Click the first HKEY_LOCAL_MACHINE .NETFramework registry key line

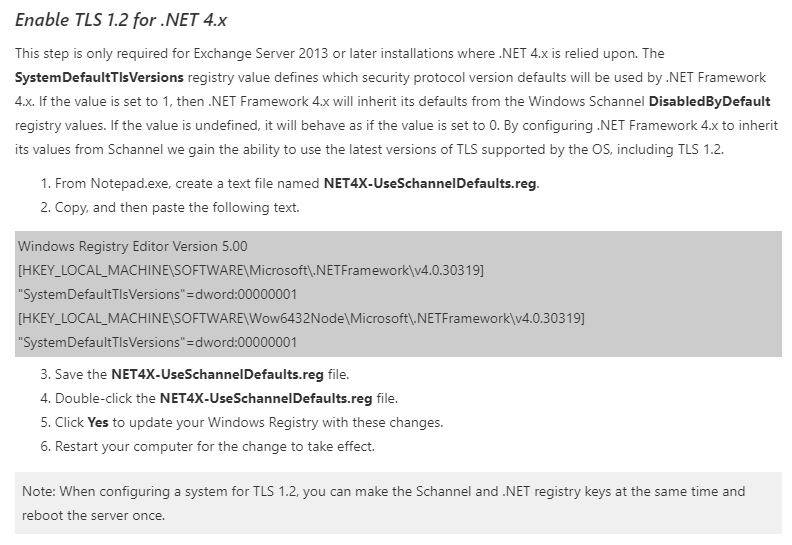pos(251,270)
